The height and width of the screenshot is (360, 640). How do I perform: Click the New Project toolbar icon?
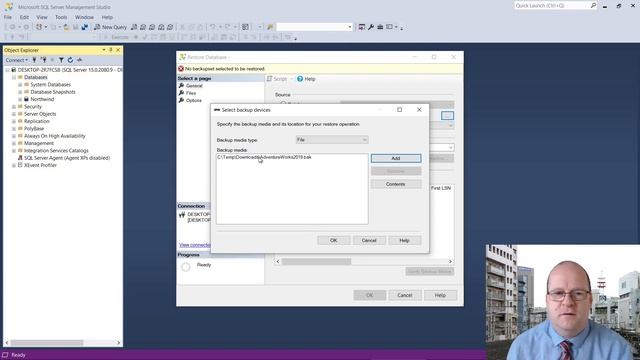(39, 27)
